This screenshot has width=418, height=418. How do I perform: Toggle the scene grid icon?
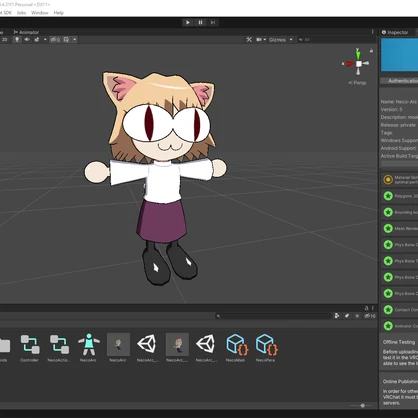coord(66,40)
